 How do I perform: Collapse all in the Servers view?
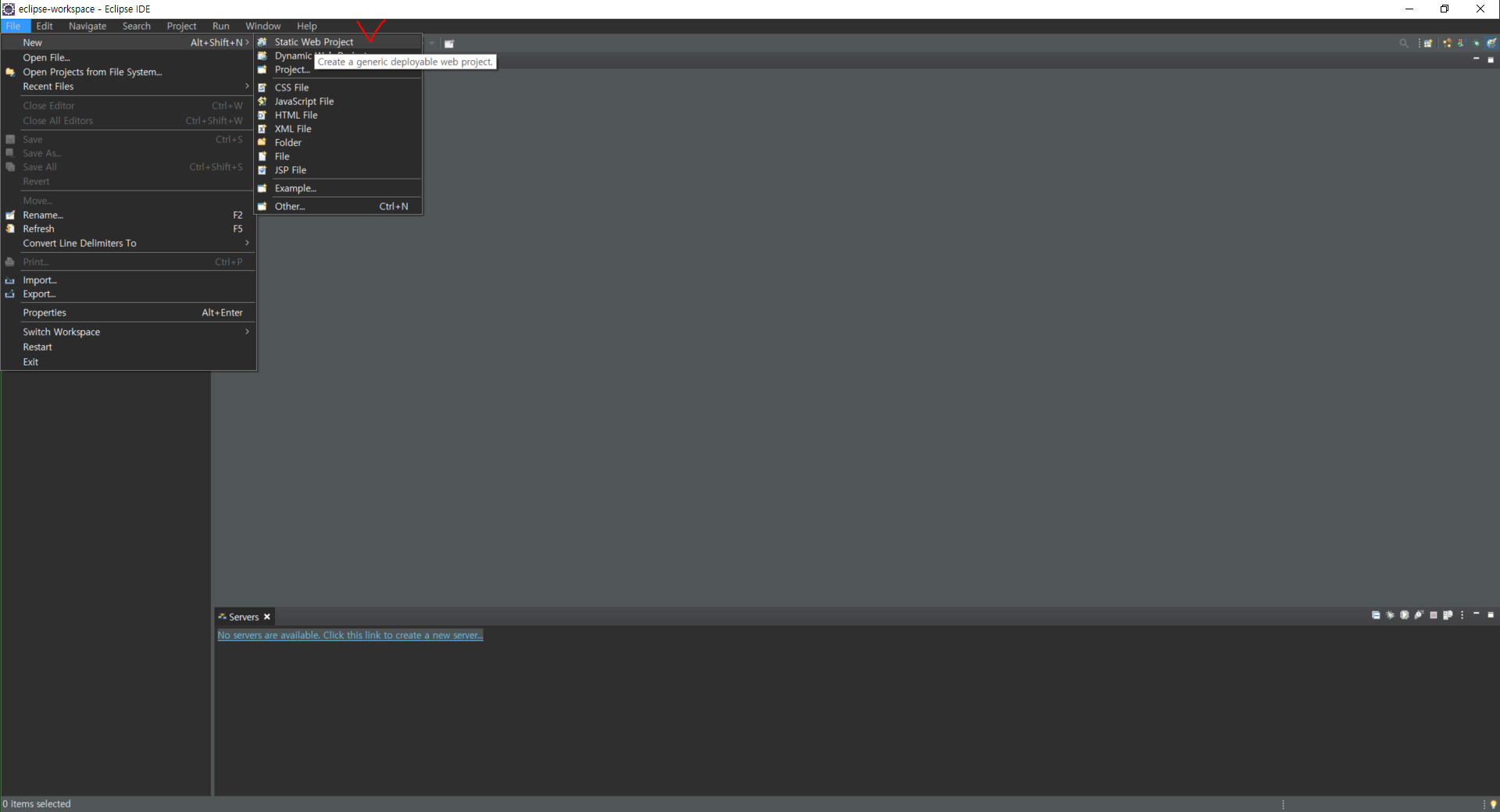[x=1376, y=615]
